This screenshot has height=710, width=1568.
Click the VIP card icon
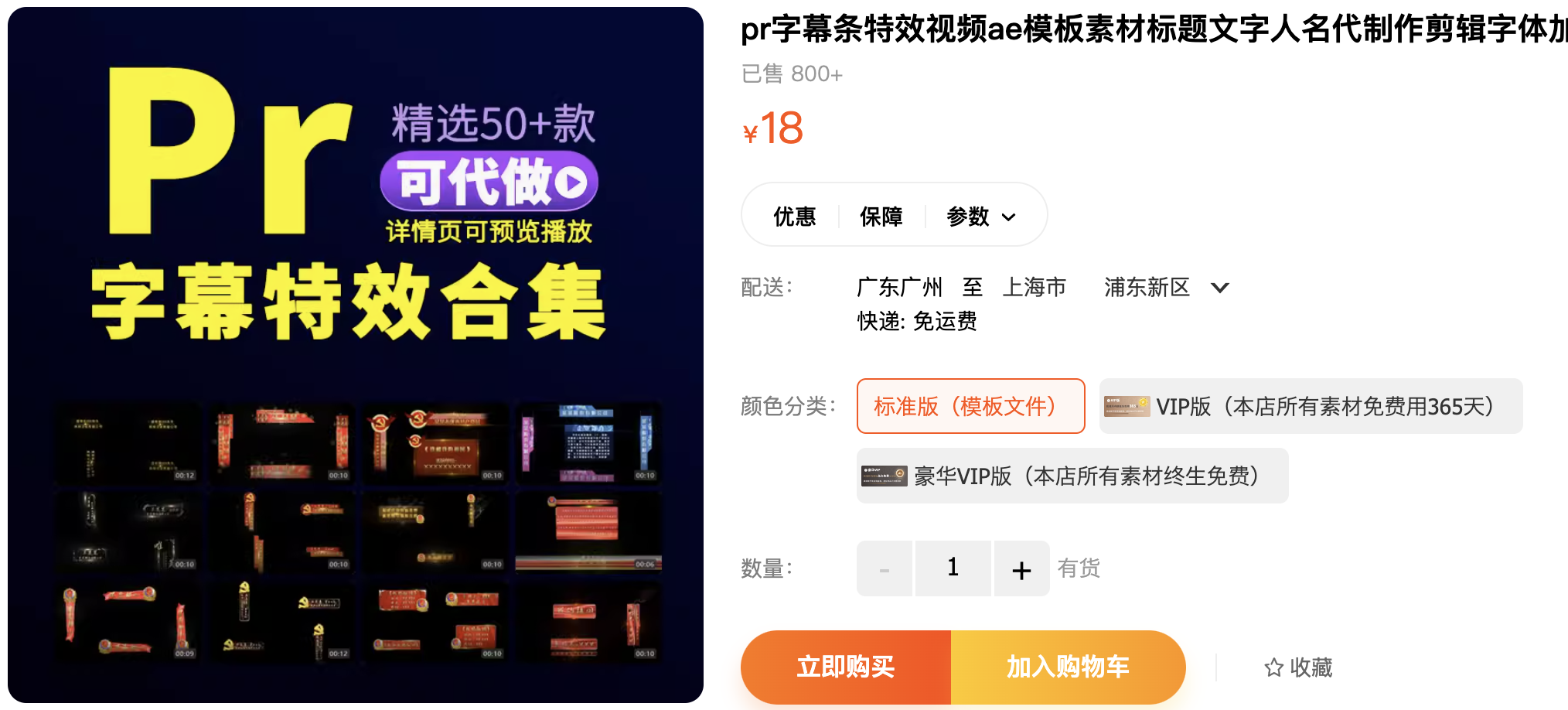pos(1127,406)
